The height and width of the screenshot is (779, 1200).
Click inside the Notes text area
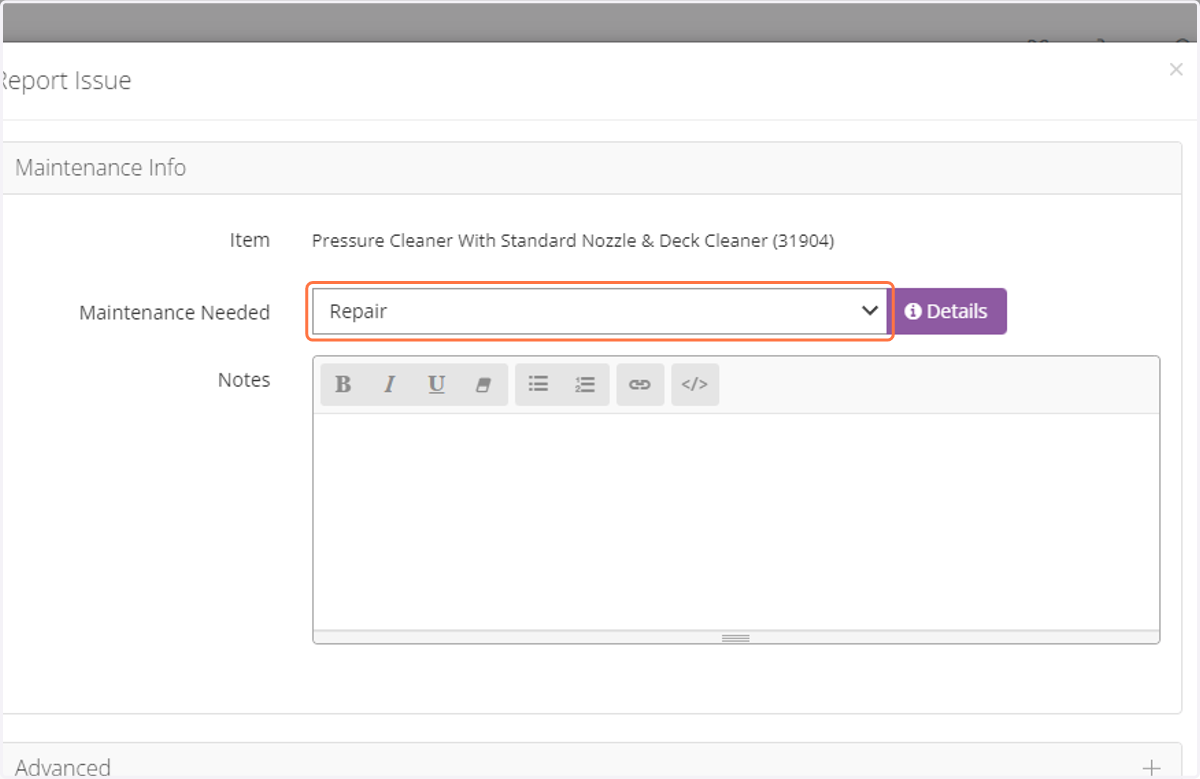[x=736, y=521]
